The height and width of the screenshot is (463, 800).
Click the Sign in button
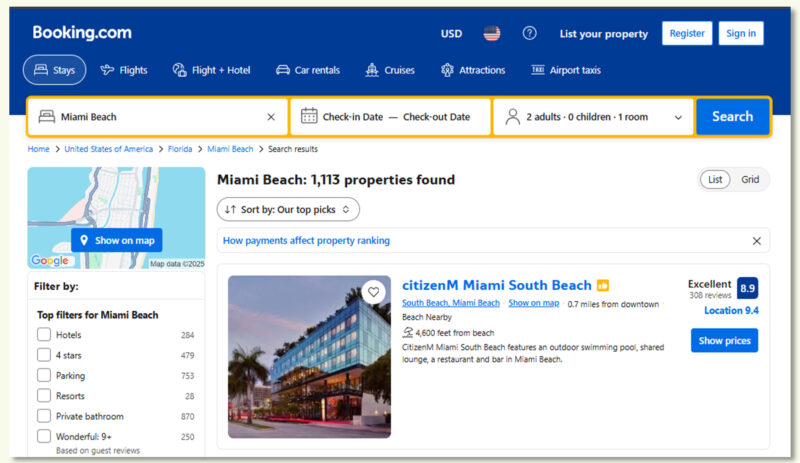coord(741,33)
